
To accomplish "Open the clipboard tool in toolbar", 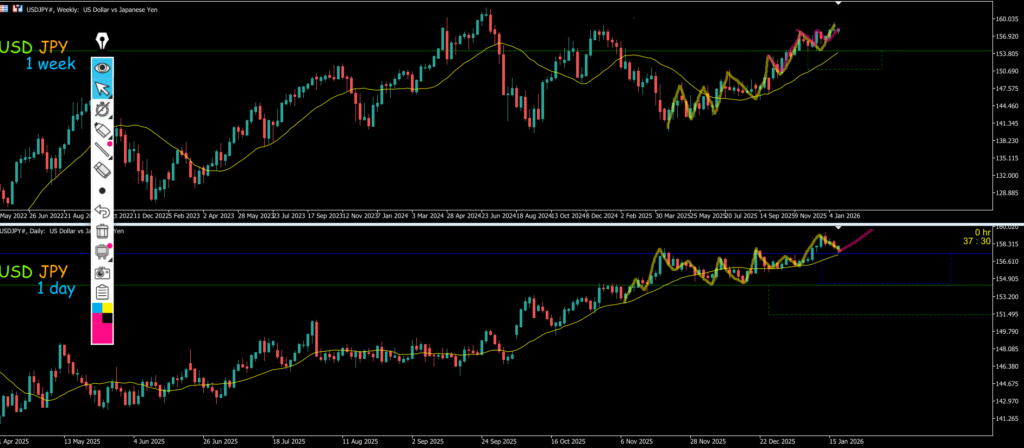I will tap(102, 292).
